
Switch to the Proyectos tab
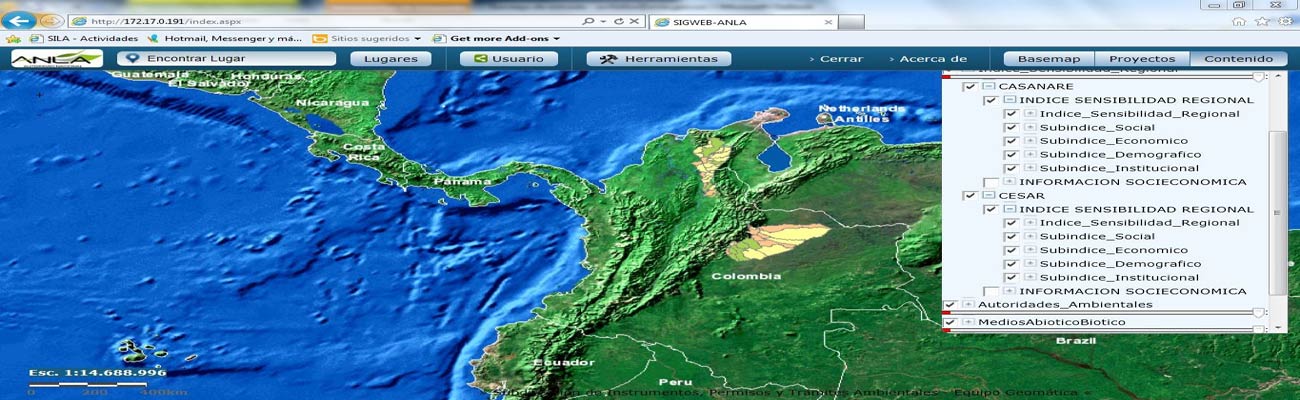point(1142,59)
